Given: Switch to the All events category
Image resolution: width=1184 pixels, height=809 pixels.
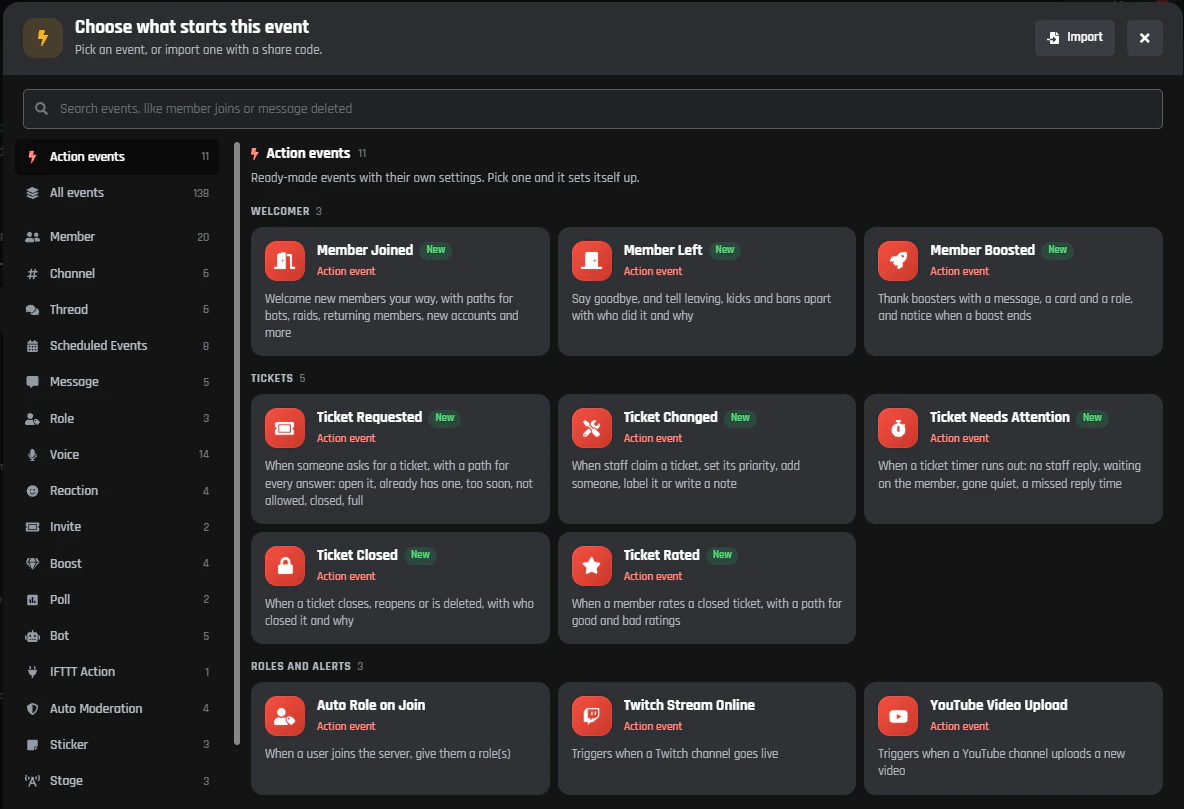Looking at the screenshot, I should pyautogui.click(x=117, y=193).
